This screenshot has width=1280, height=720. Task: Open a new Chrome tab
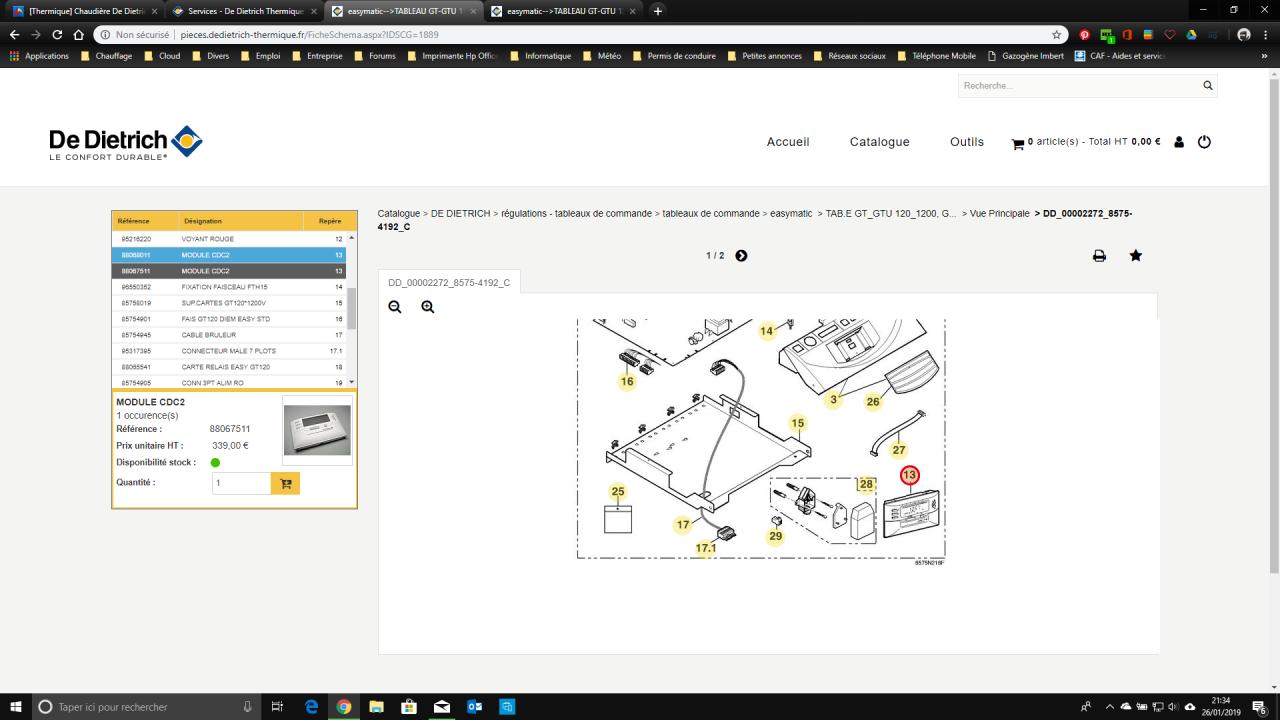click(658, 11)
